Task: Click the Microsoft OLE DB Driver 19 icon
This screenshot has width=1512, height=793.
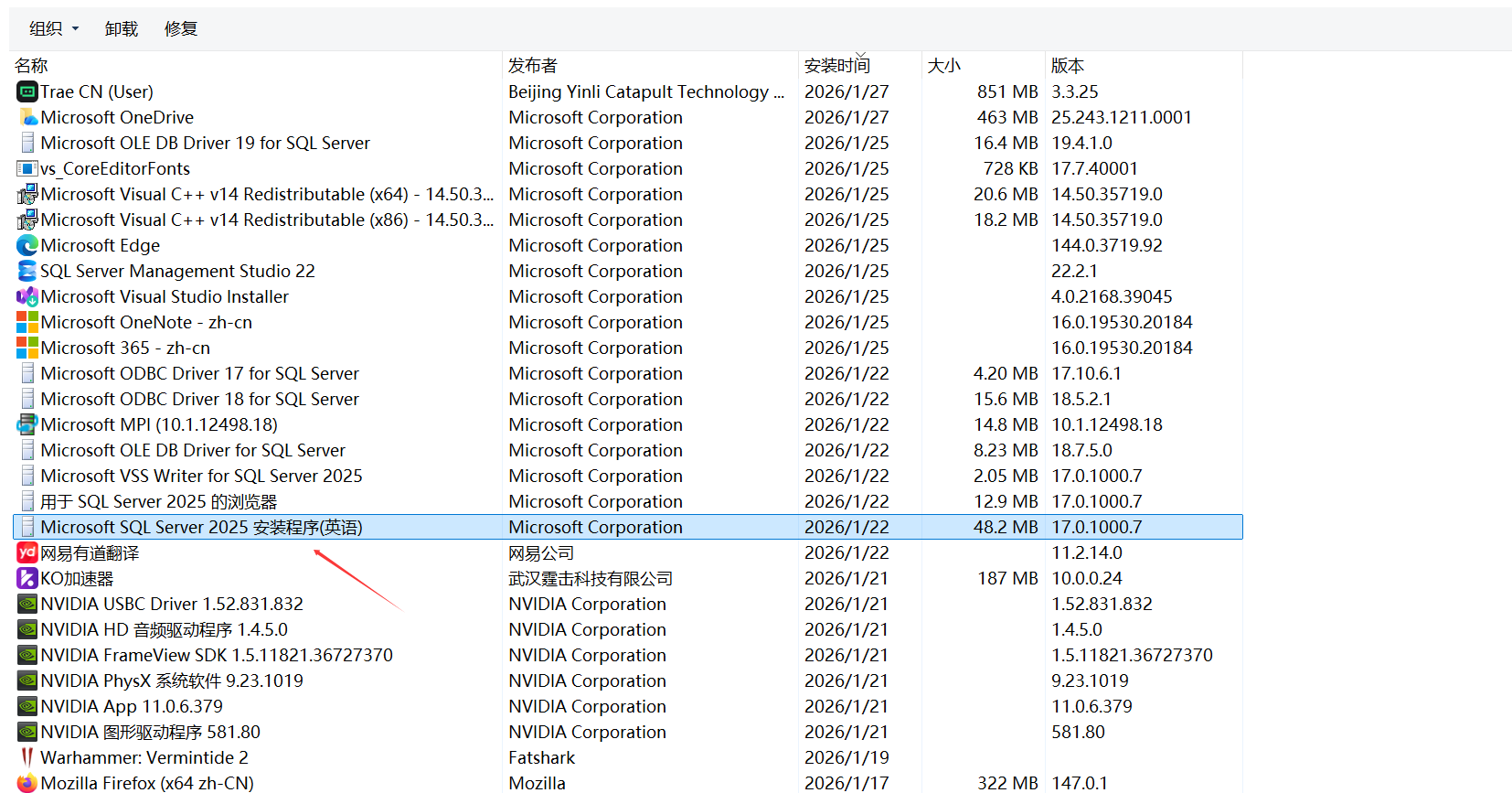Action: pyautogui.click(x=27, y=143)
